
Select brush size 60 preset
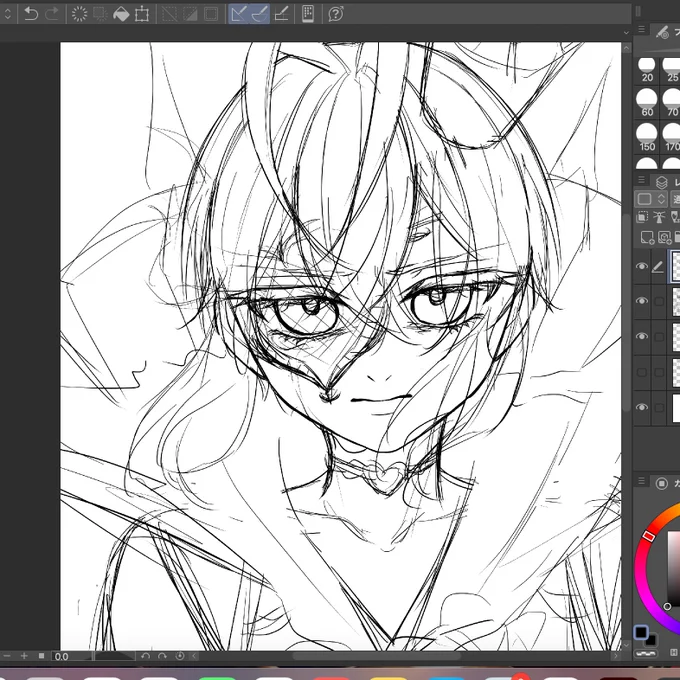647,103
